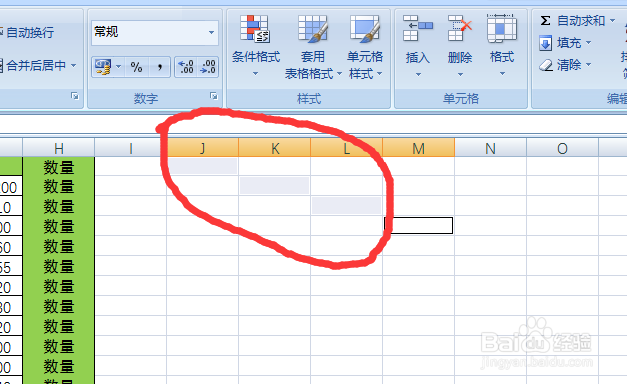This screenshot has height=384, width=627.
Task: Expand the Delete (删除) dropdown arrow
Action: (x=460, y=74)
